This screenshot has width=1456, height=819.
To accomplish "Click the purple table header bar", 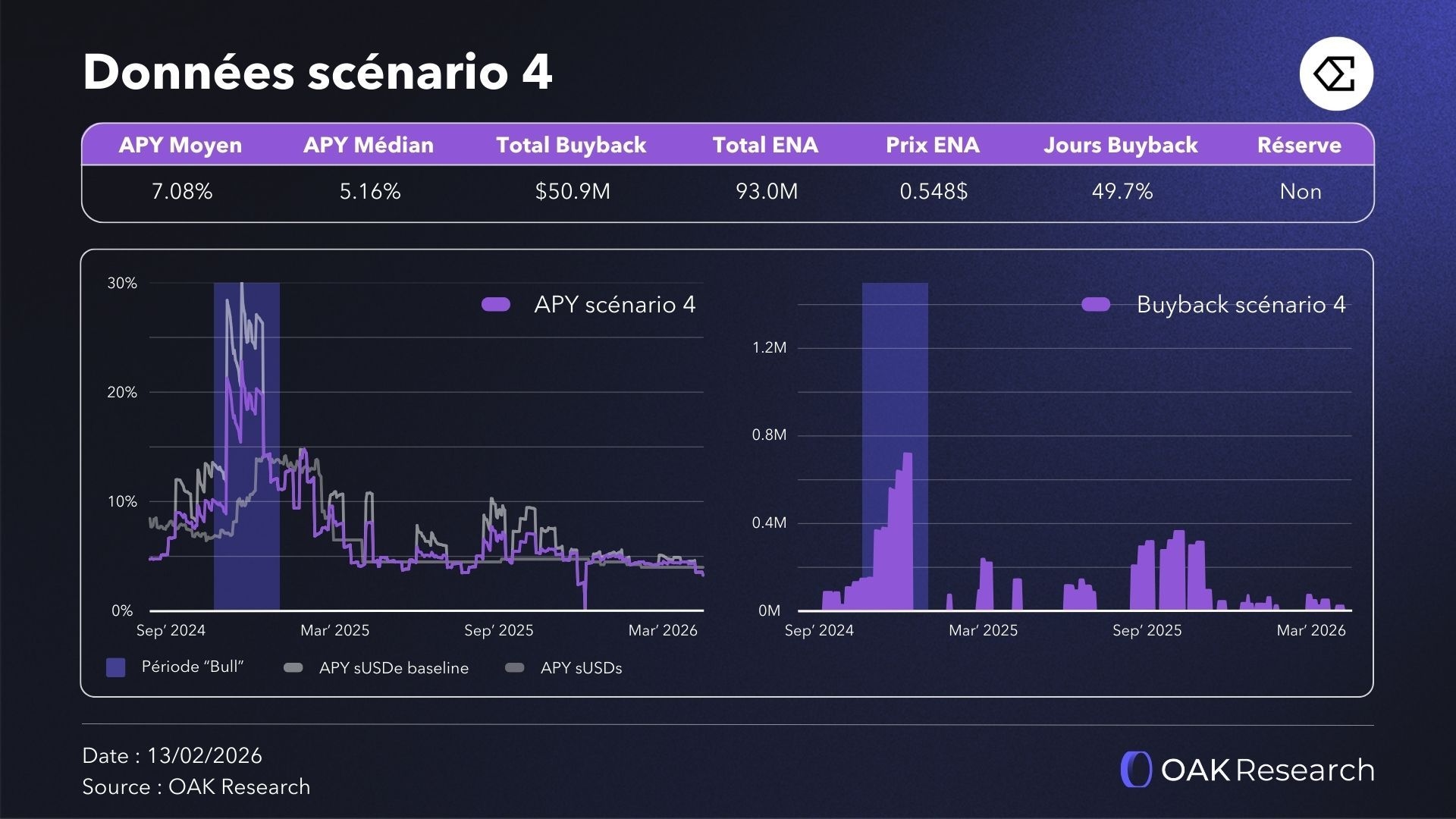I will [728, 145].
